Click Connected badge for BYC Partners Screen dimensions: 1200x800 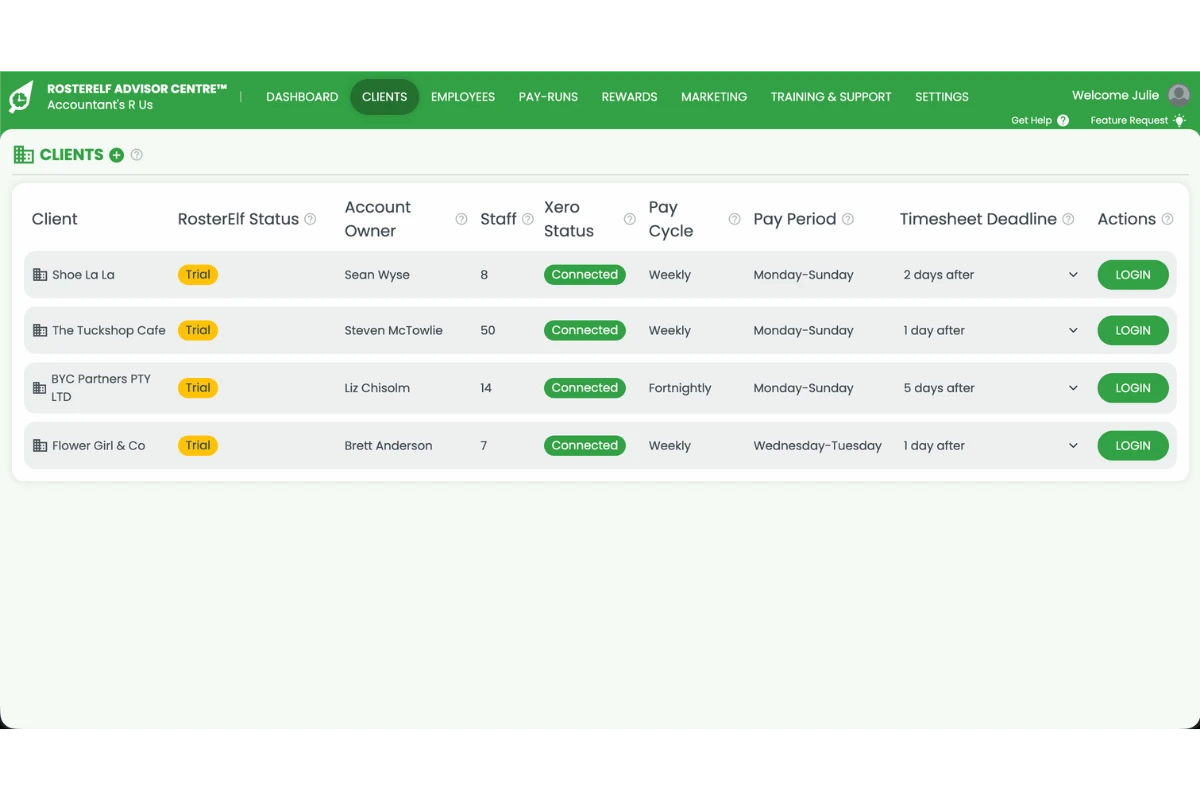[x=585, y=388]
